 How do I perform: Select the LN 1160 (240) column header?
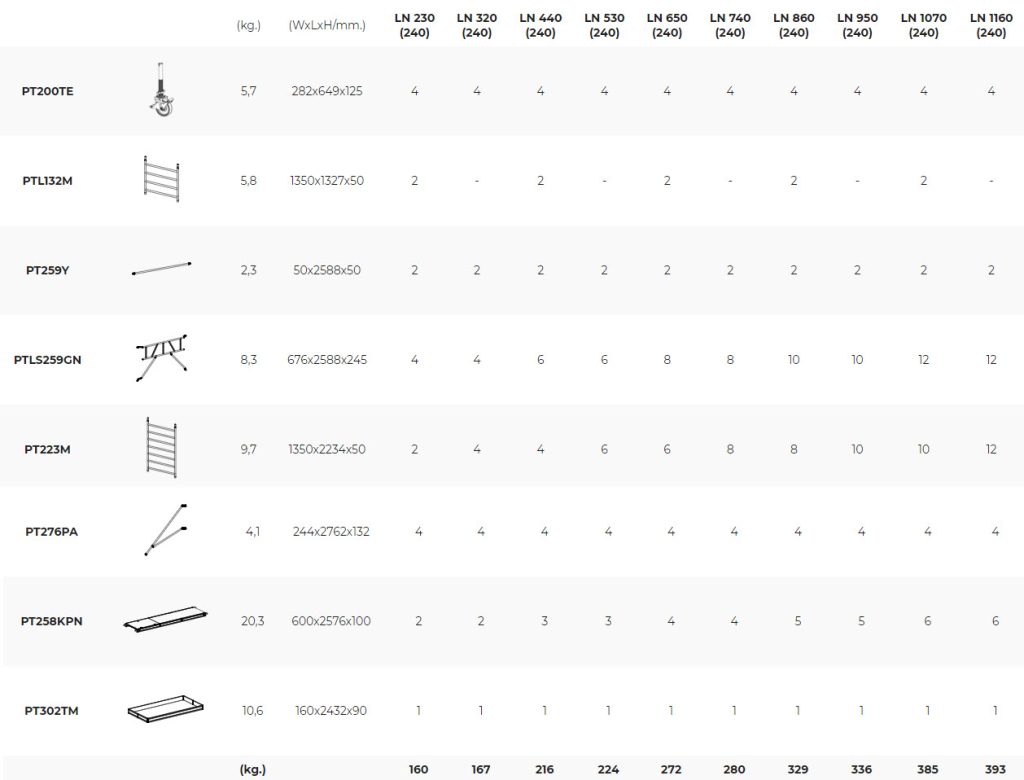click(x=991, y=25)
